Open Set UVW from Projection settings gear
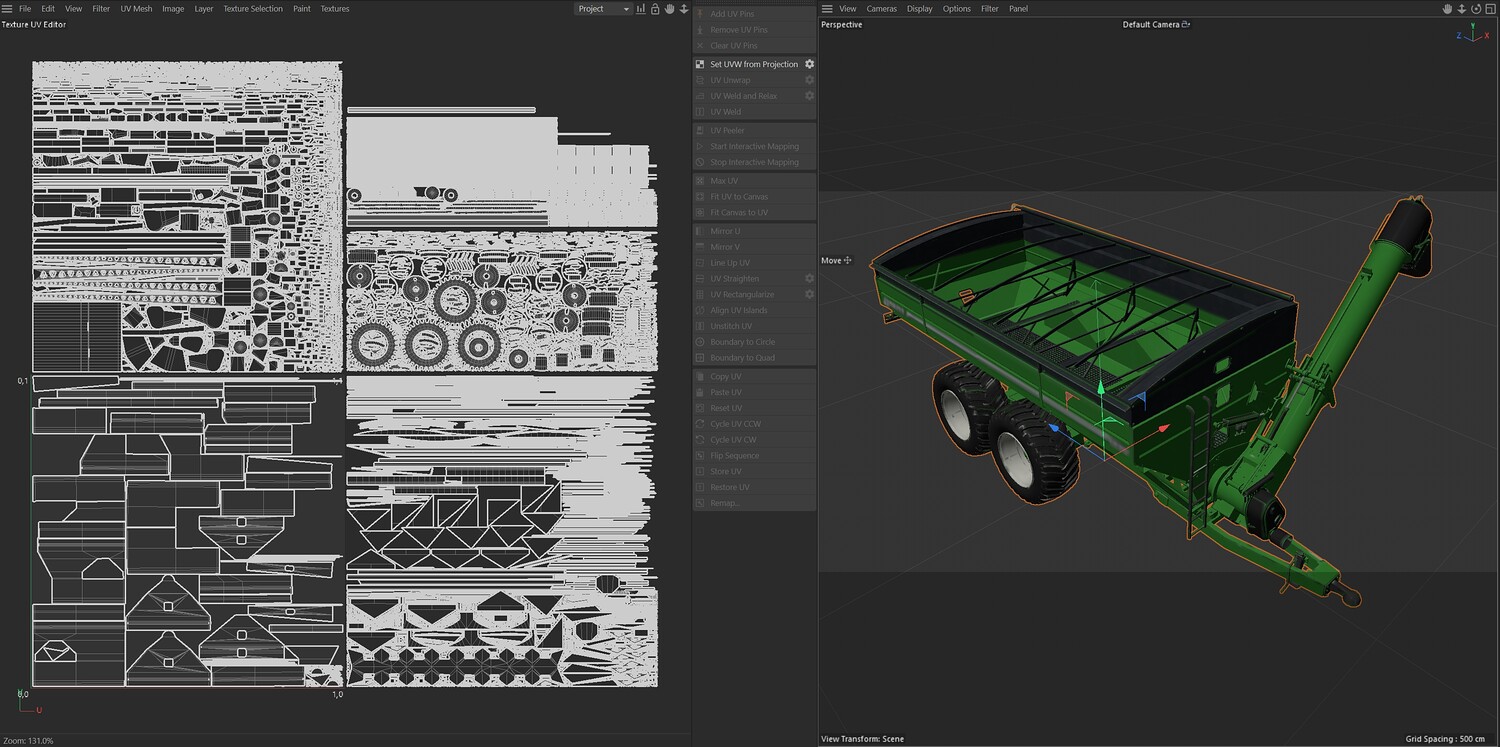This screenshot has width=1500, height=747. tap(810, 64)
